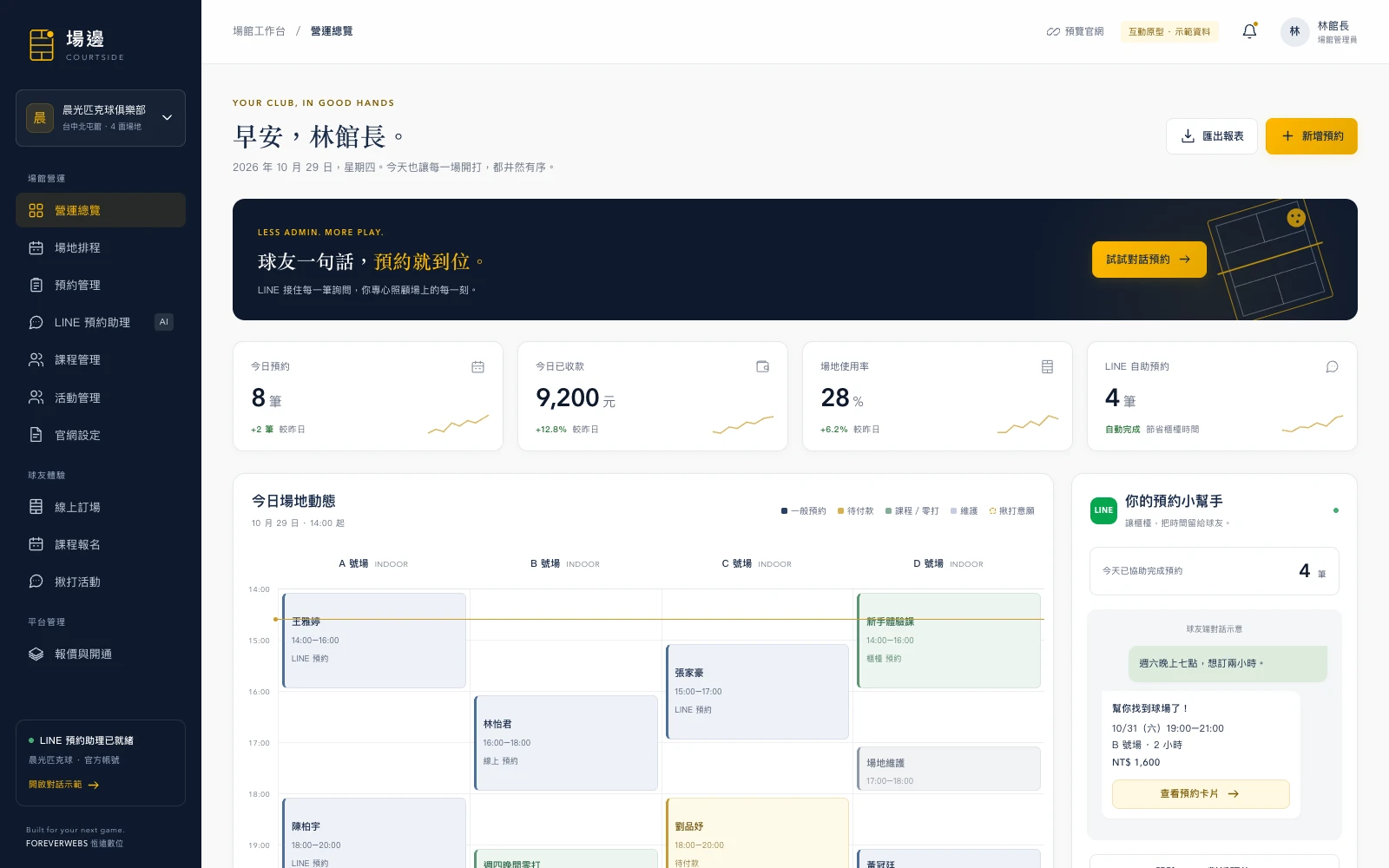Select the 張家豪 booking block
The width and height of the screenshot is (1389, 868).
(757, 692)
